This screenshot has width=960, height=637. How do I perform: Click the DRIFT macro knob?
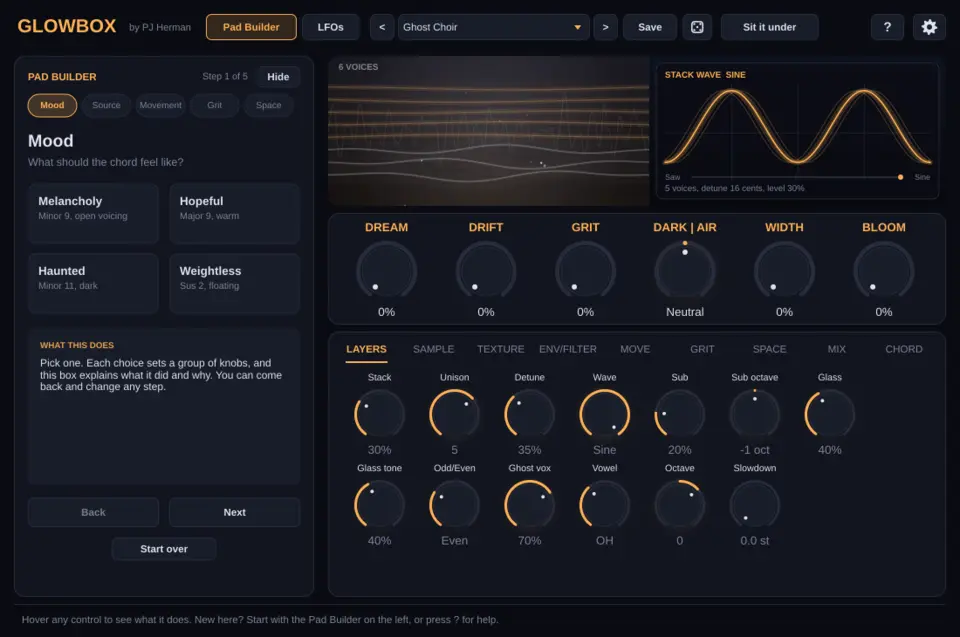pyautogui.click(x=486, y=271)
